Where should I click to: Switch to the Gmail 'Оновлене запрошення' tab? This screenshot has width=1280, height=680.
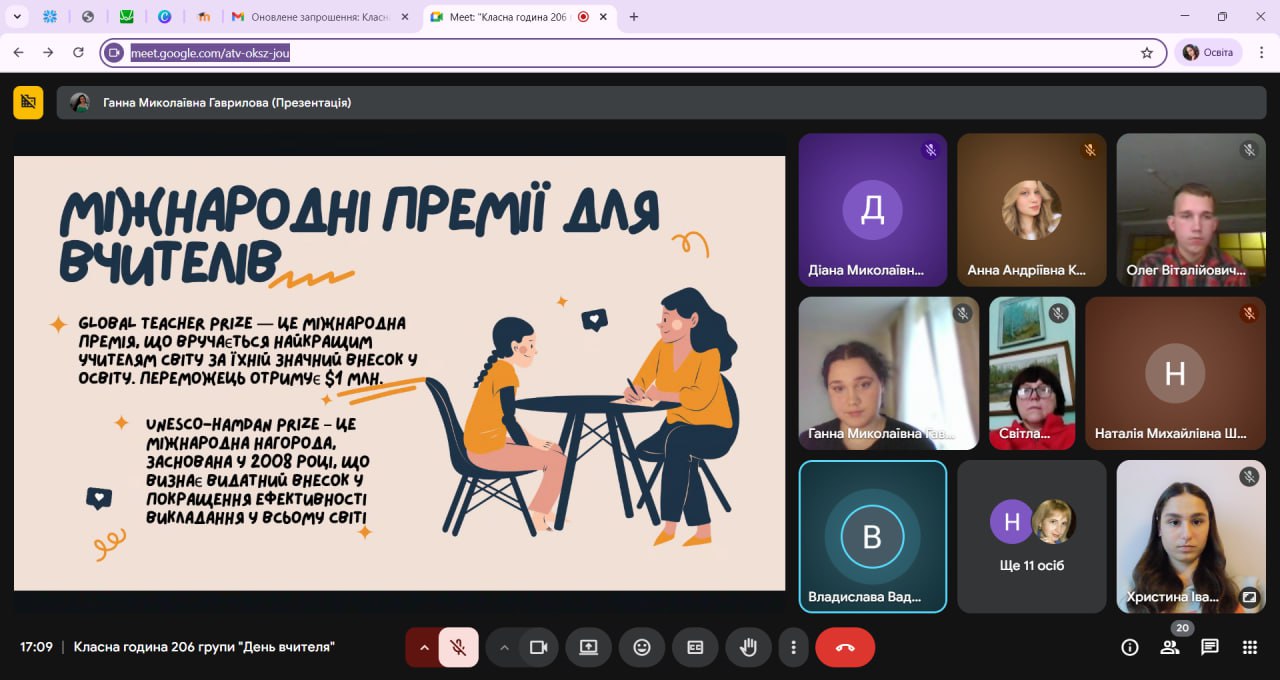tap(320, 17)
